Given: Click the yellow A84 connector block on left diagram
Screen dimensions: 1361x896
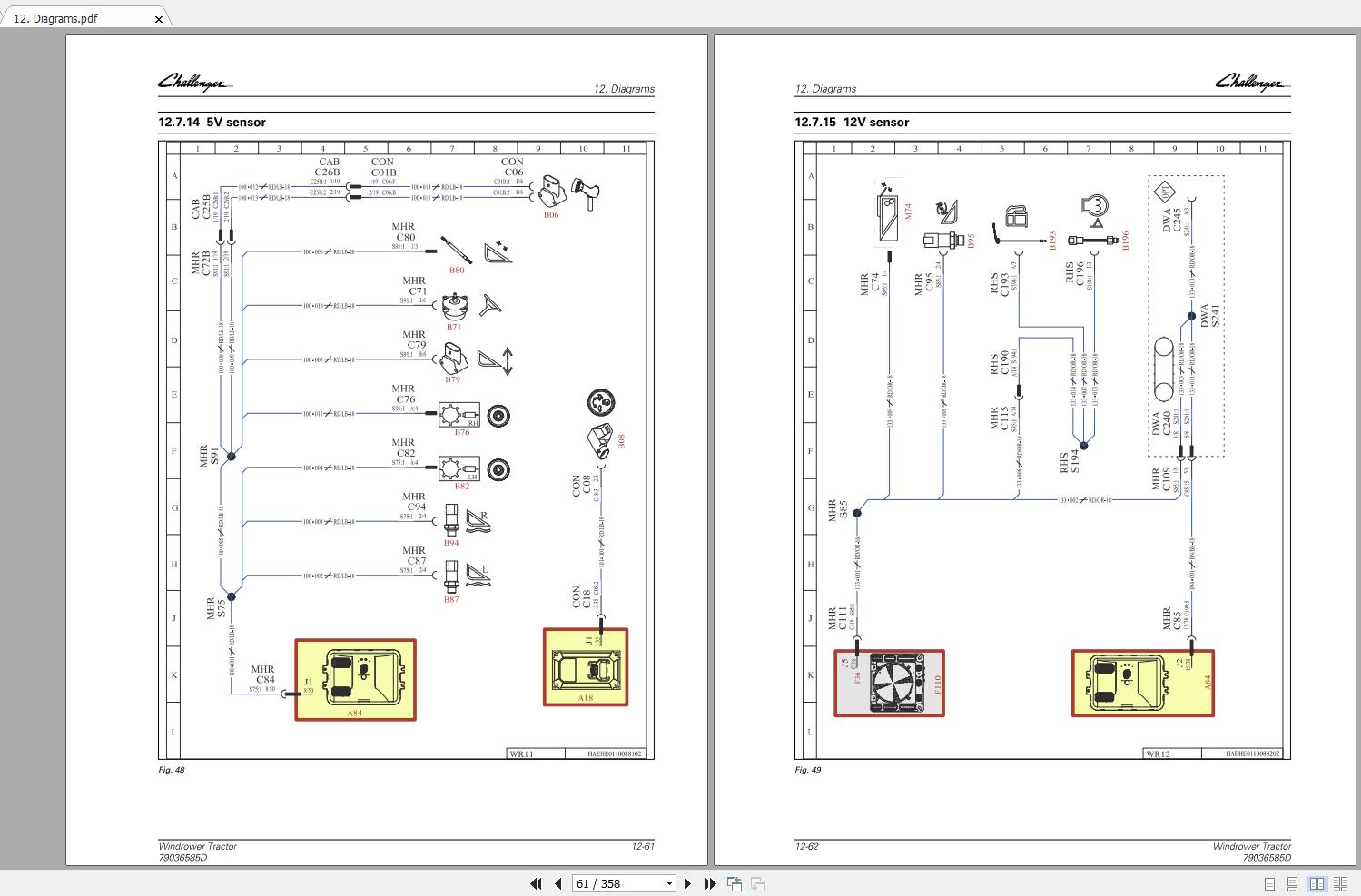Looking at the screenshot, I should [355, 680].
